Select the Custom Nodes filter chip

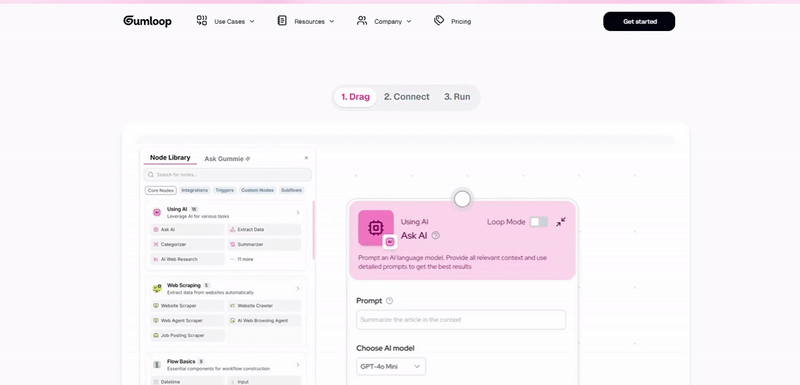tap(257, 190)
